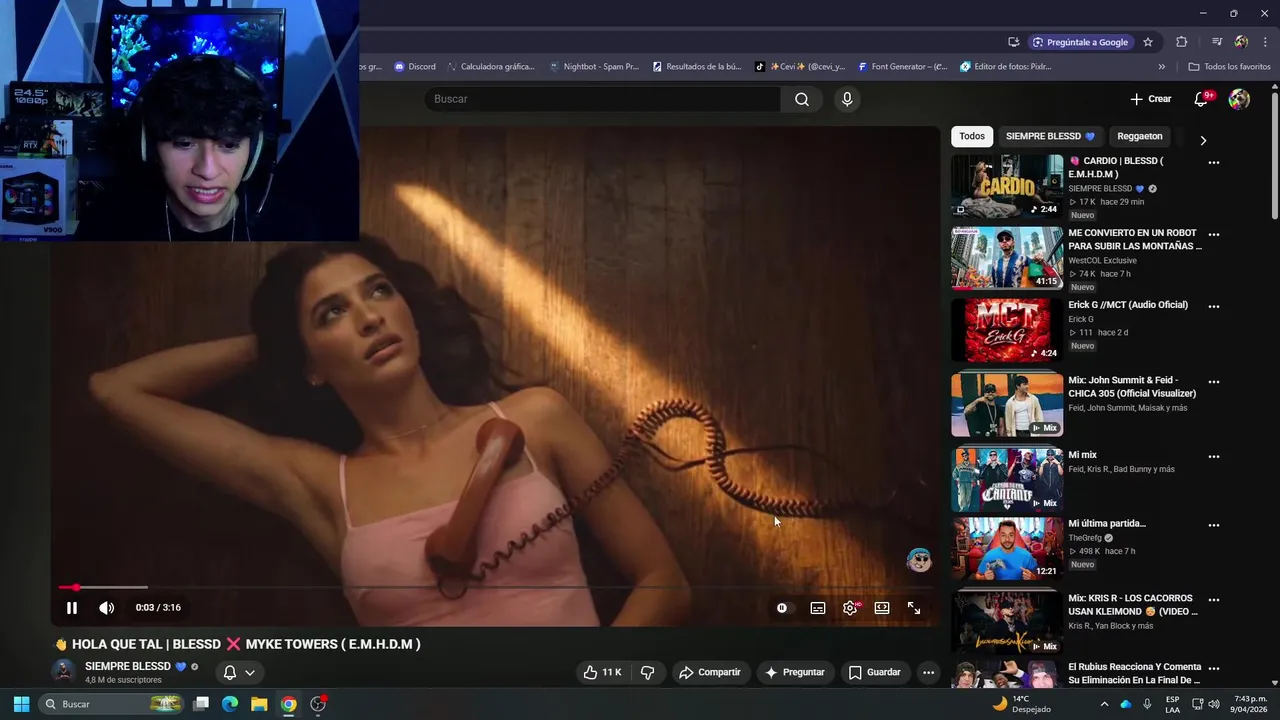Open the Crear upload menu
This screenshot has height=720, width=1280.
tap(1150, 99)
